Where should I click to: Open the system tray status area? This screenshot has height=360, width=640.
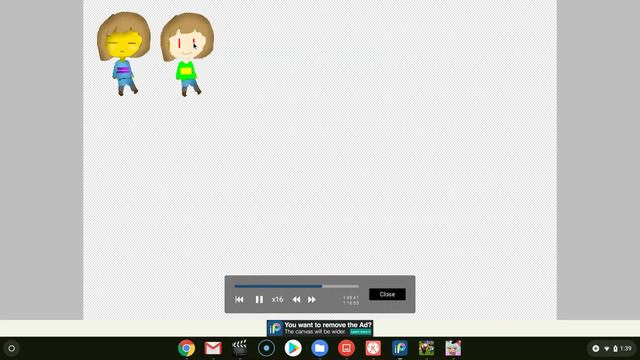pos(611,348)
